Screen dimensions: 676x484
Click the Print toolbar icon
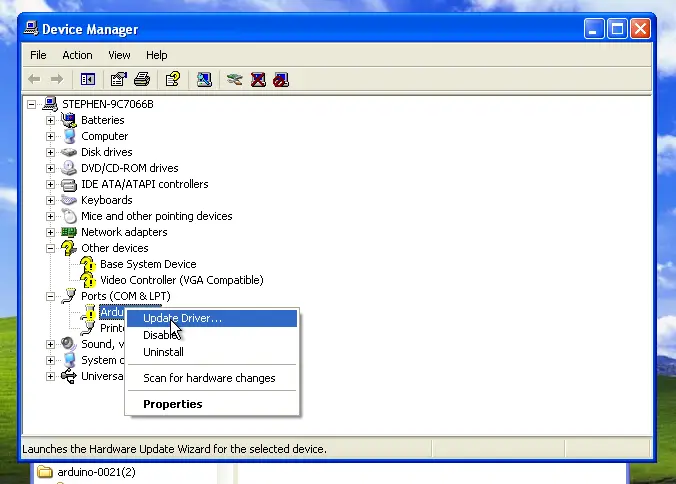(x=142, y=79)
